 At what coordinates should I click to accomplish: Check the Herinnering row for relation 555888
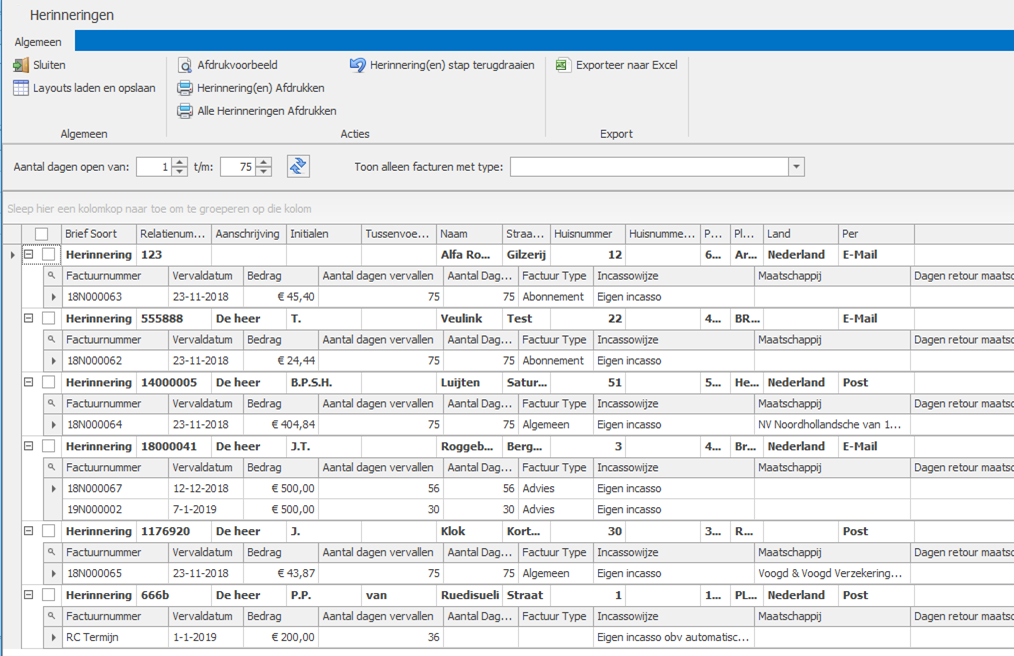point(49,318)
